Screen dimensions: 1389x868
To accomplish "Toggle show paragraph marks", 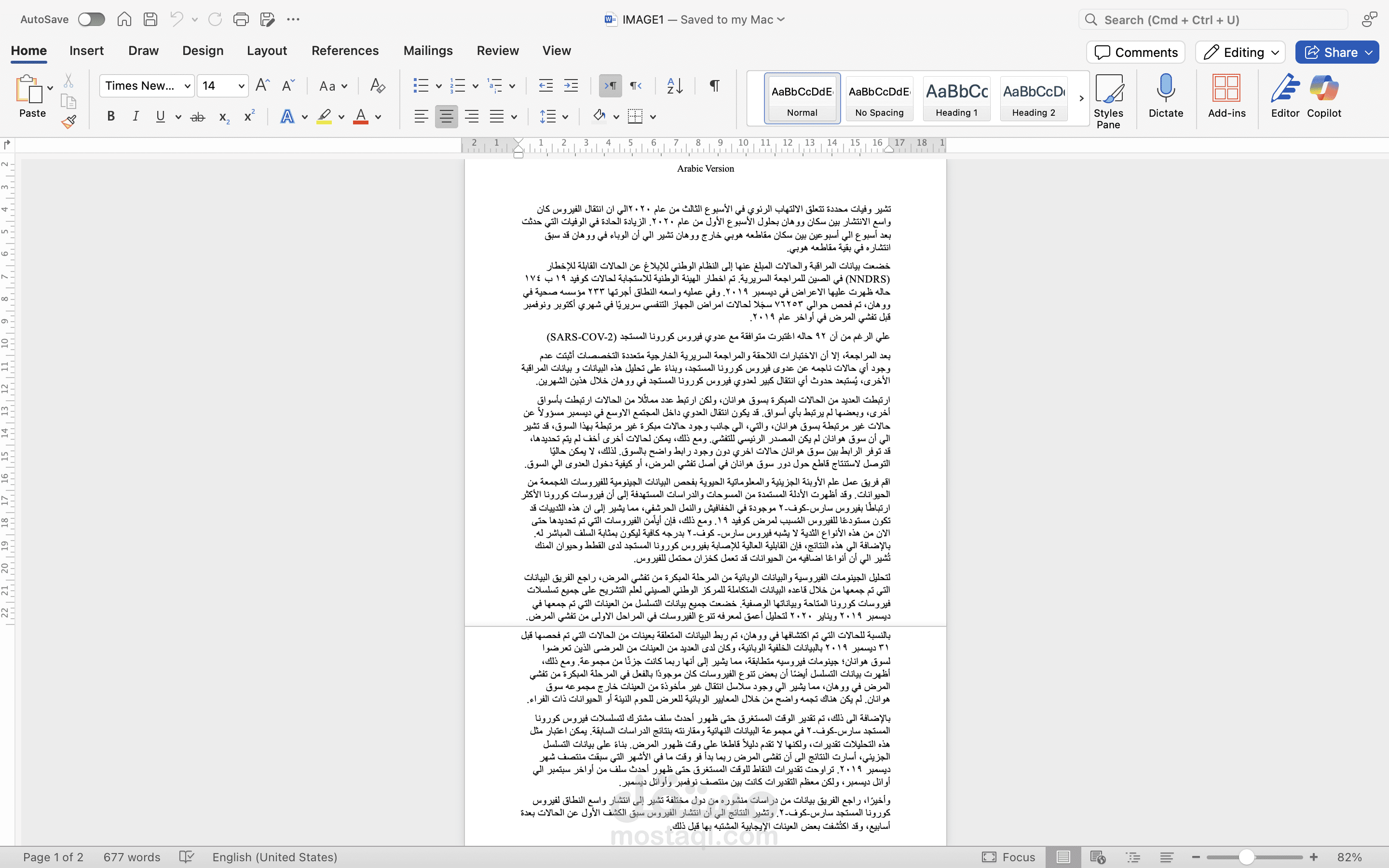I will pyautogui.click(x=714, y=85).
